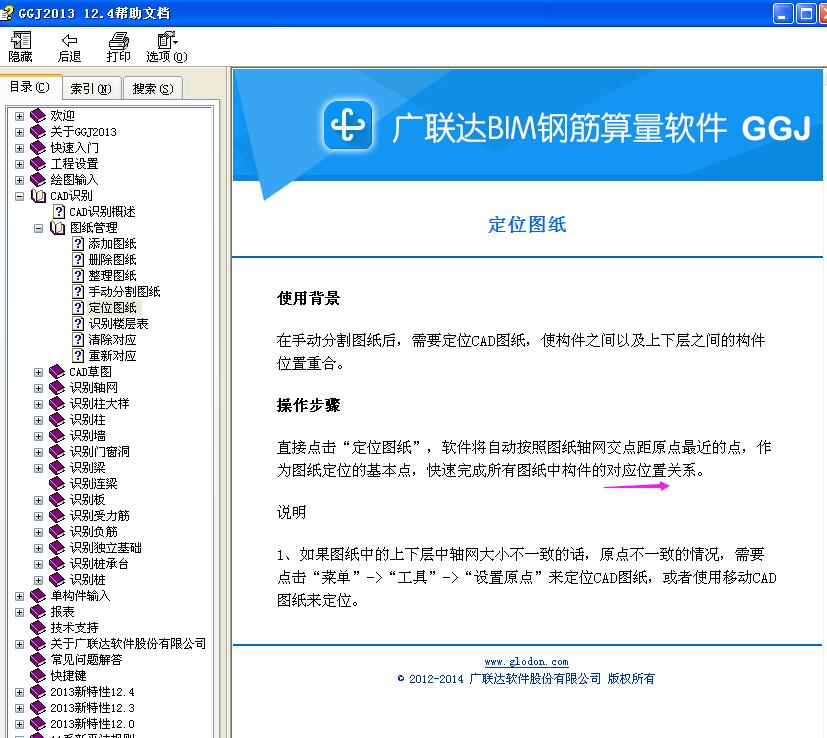The image size is (827, 738).
Task: Click the question-page icon beside 识别楼层表
Action: 78,323
